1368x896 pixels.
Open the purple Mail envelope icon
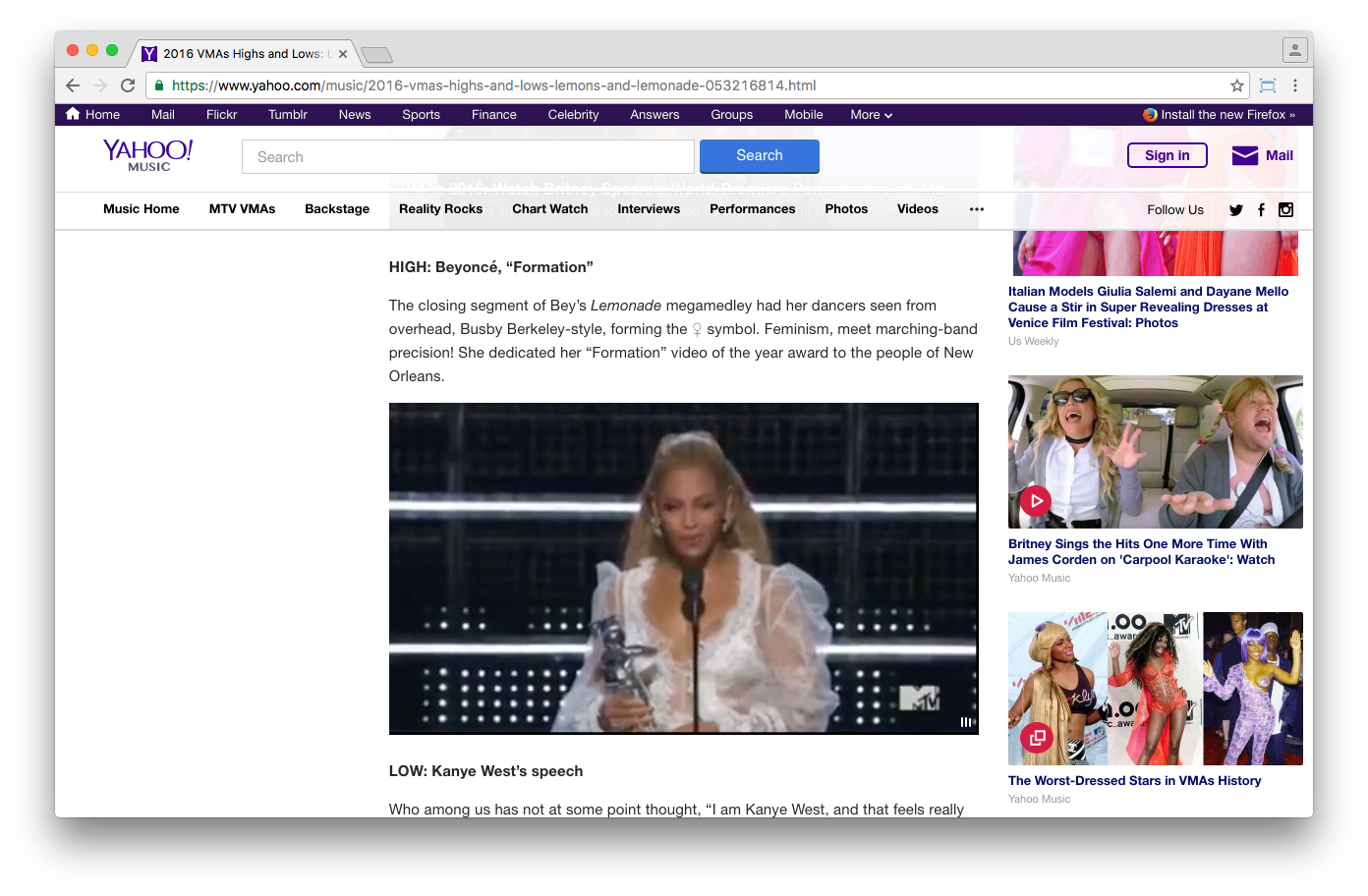pyautogui.click(x=1245, y=155)
